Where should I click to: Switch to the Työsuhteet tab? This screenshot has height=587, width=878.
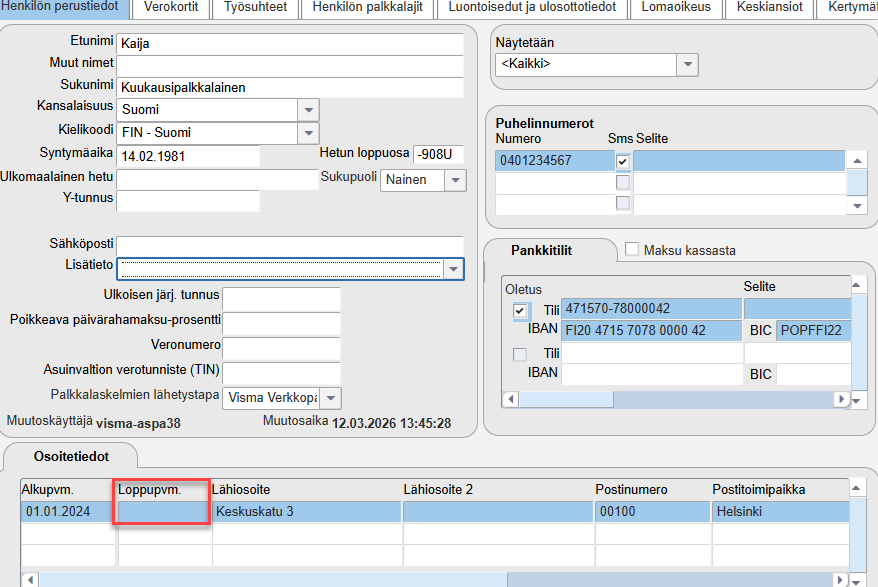tap(255, 8)
